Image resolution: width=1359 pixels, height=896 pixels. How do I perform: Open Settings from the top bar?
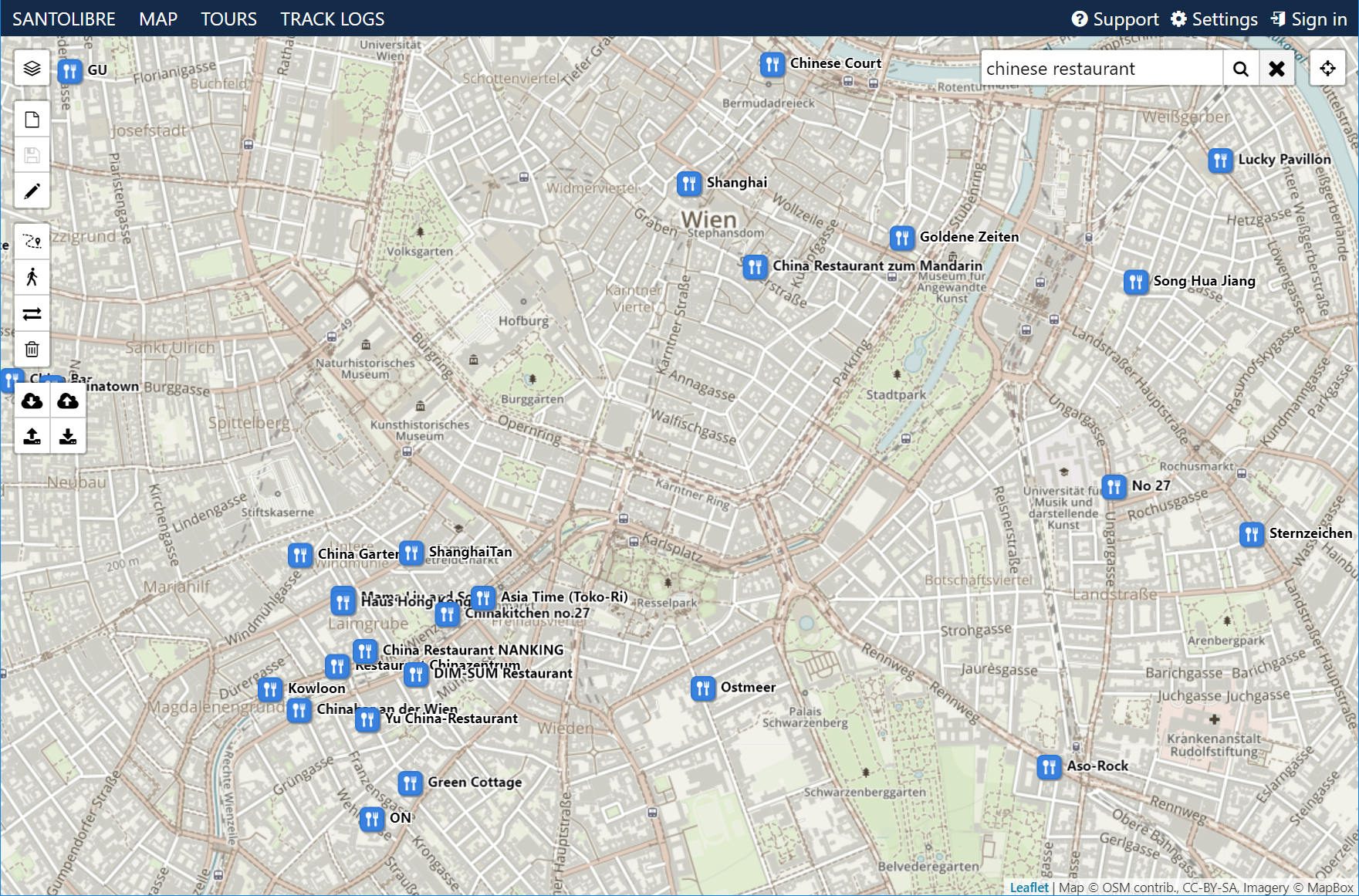click(1214, 19)
